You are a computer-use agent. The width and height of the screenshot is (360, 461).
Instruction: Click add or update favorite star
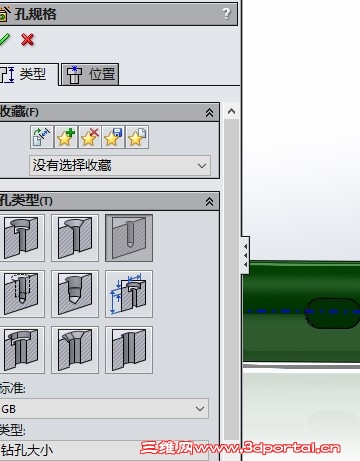tap(66, 137)
